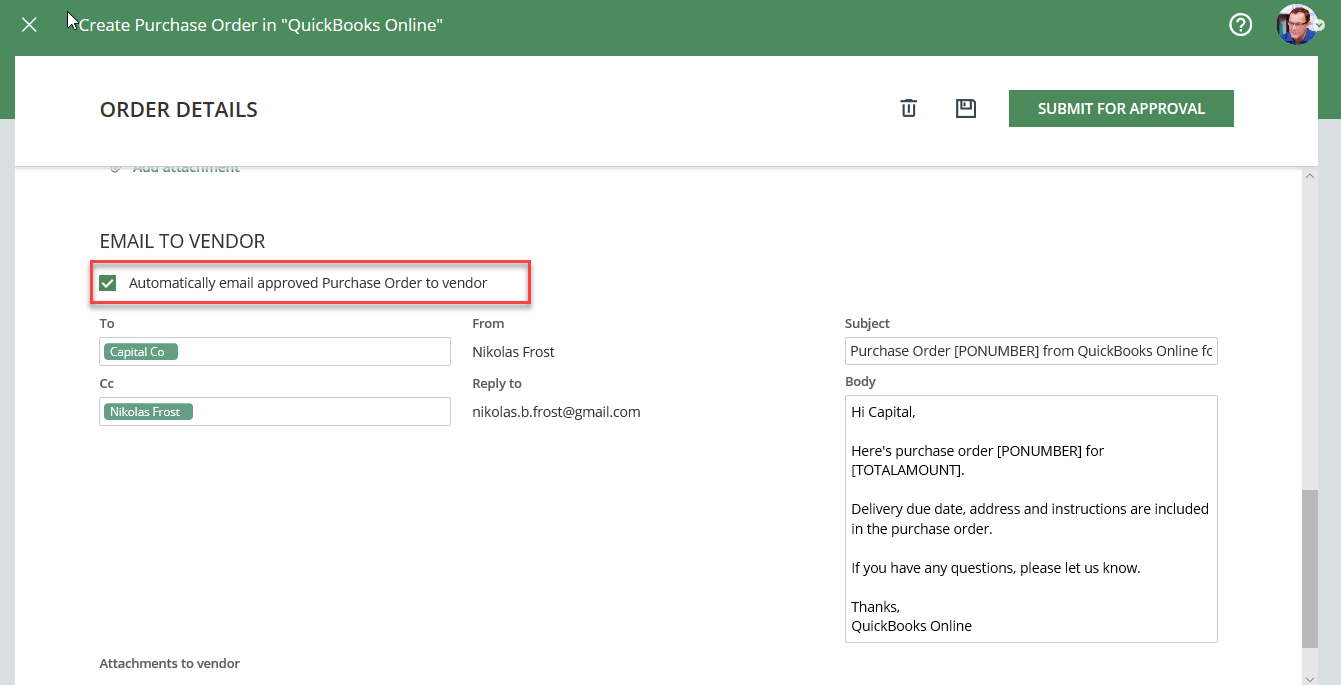This screenshot has height=685, width=1341.
Task: Click the scrollbar down arrow
Action: pos(1310,677)
